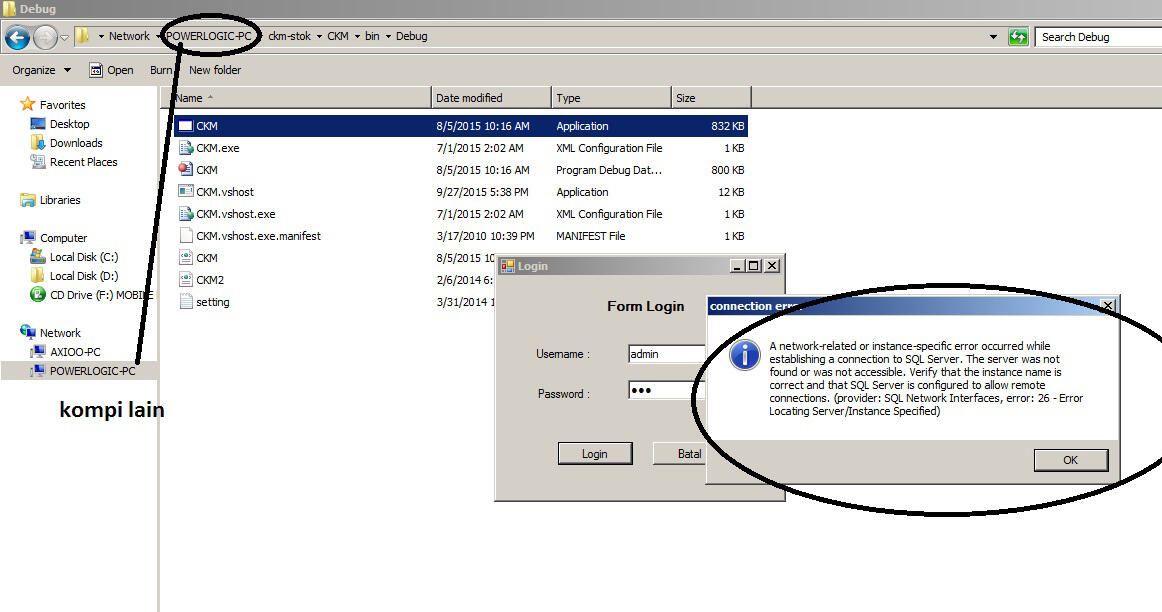Image resolution: width=1162 pixels, height=612 pixels.
Task: Click the Login button on the form
Action: 594,454
